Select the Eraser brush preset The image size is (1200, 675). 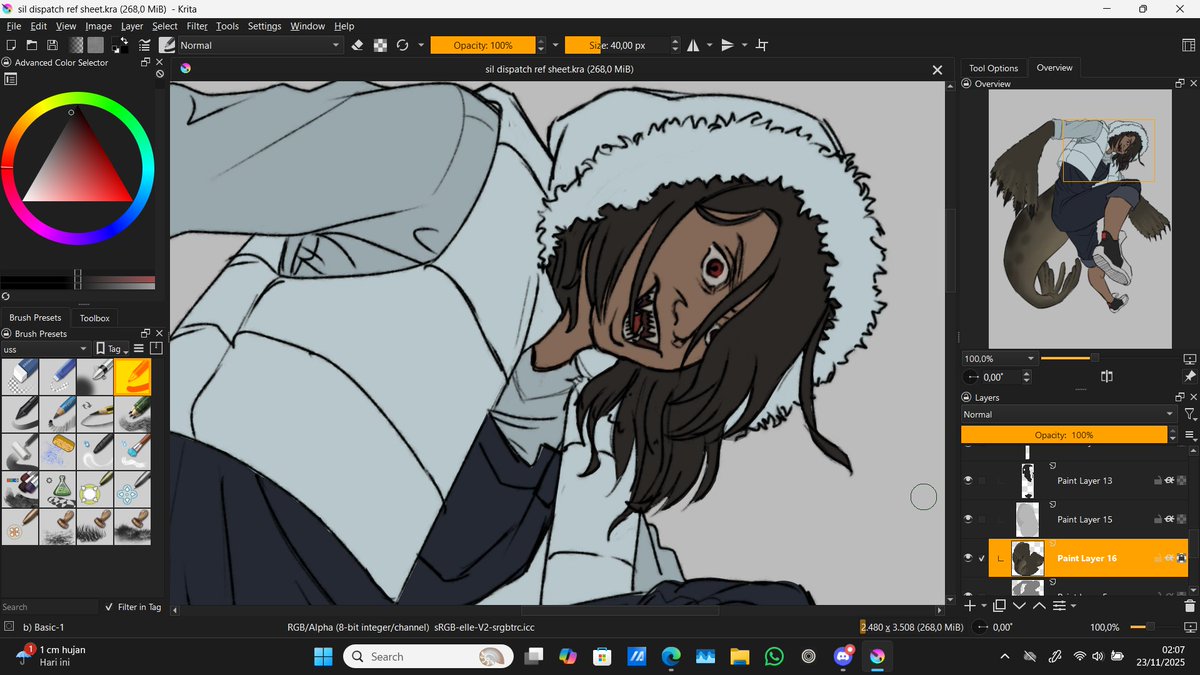pos(20,377)
